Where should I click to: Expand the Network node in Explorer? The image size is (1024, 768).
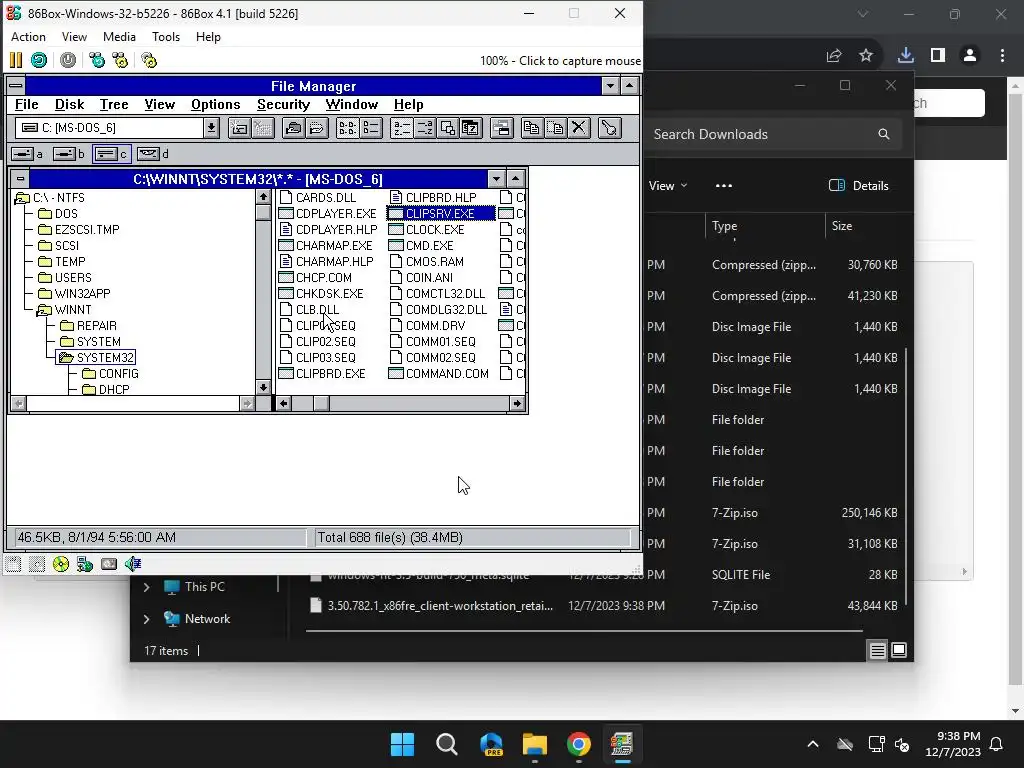(x=146, y=619)
